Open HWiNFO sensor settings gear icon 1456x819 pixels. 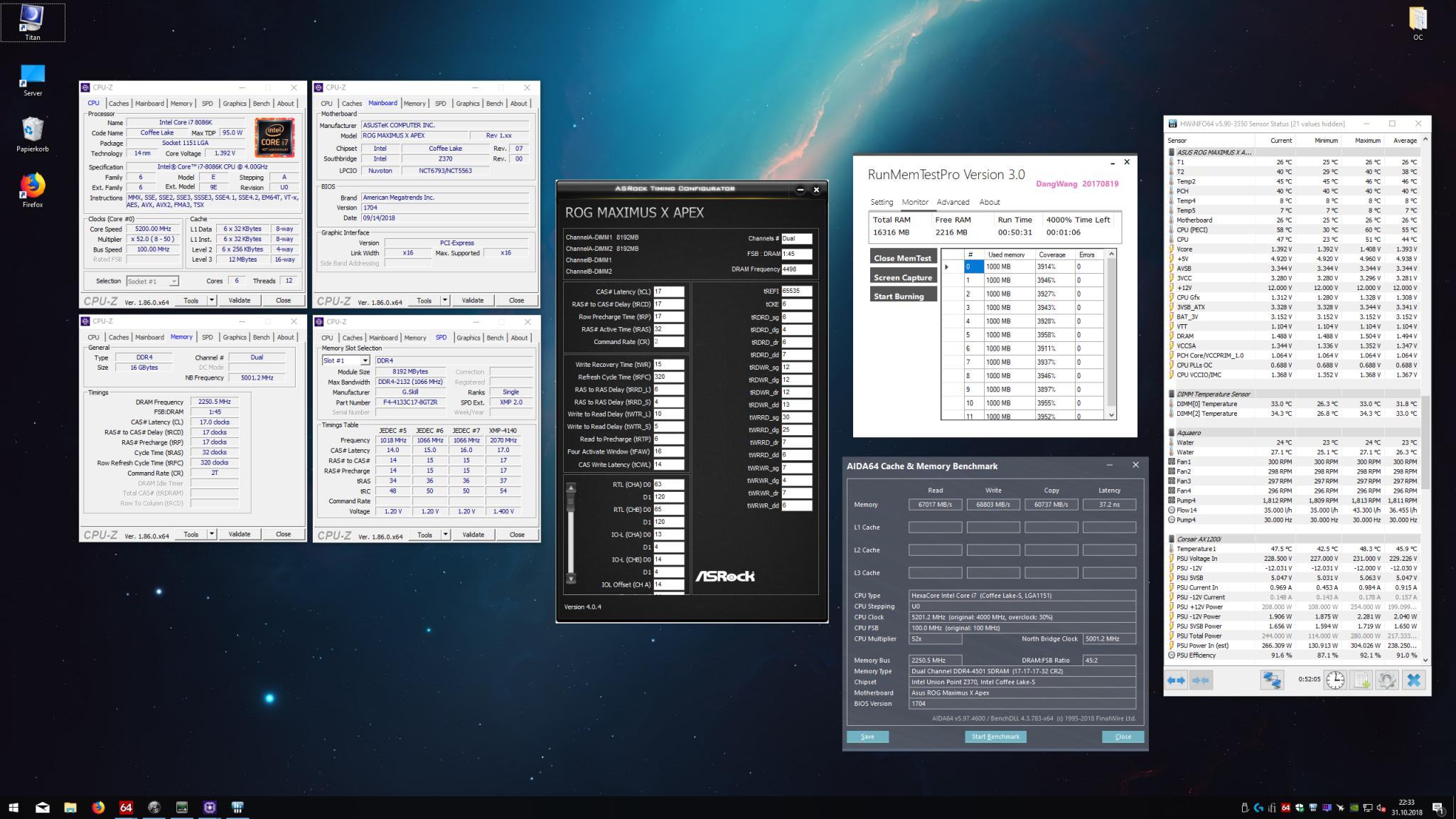pos(1386,680)
